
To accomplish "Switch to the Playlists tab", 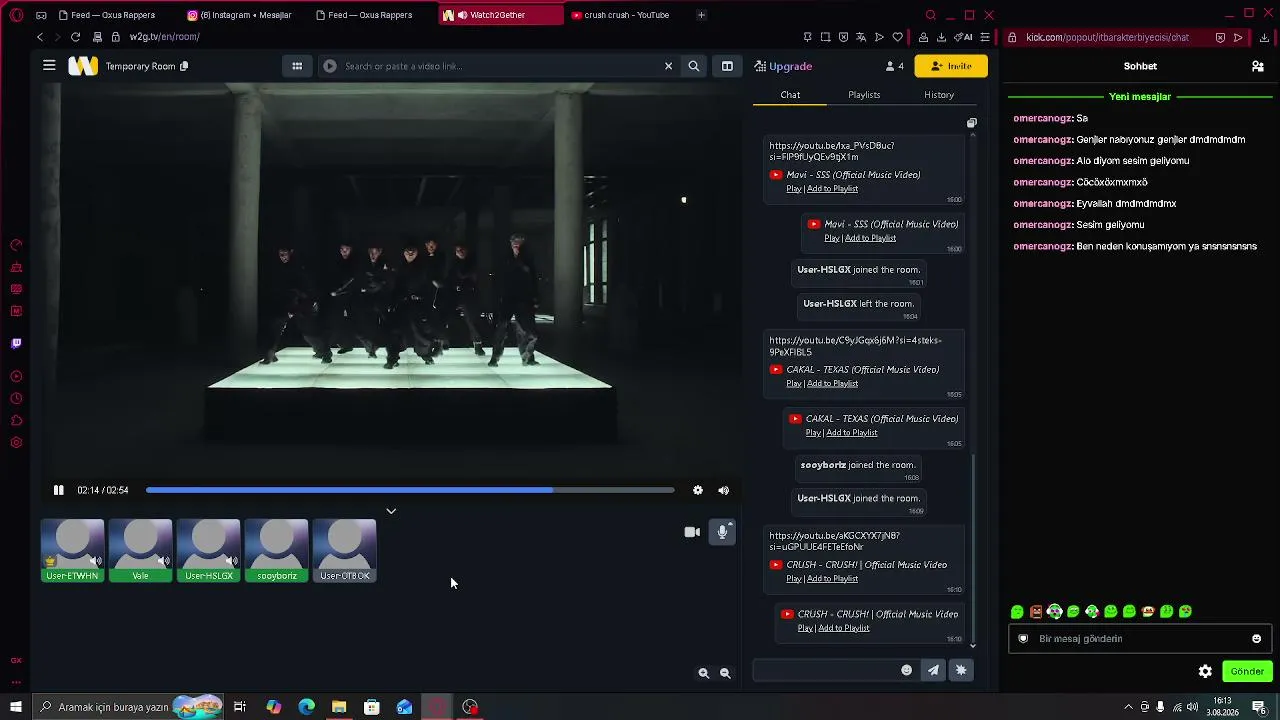I will pos(864,95).
